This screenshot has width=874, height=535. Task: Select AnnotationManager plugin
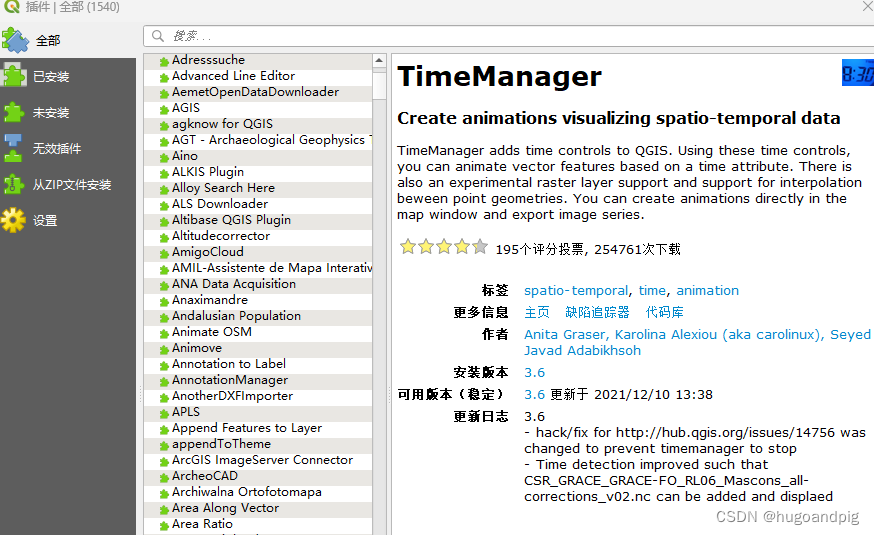pos(258,380)
